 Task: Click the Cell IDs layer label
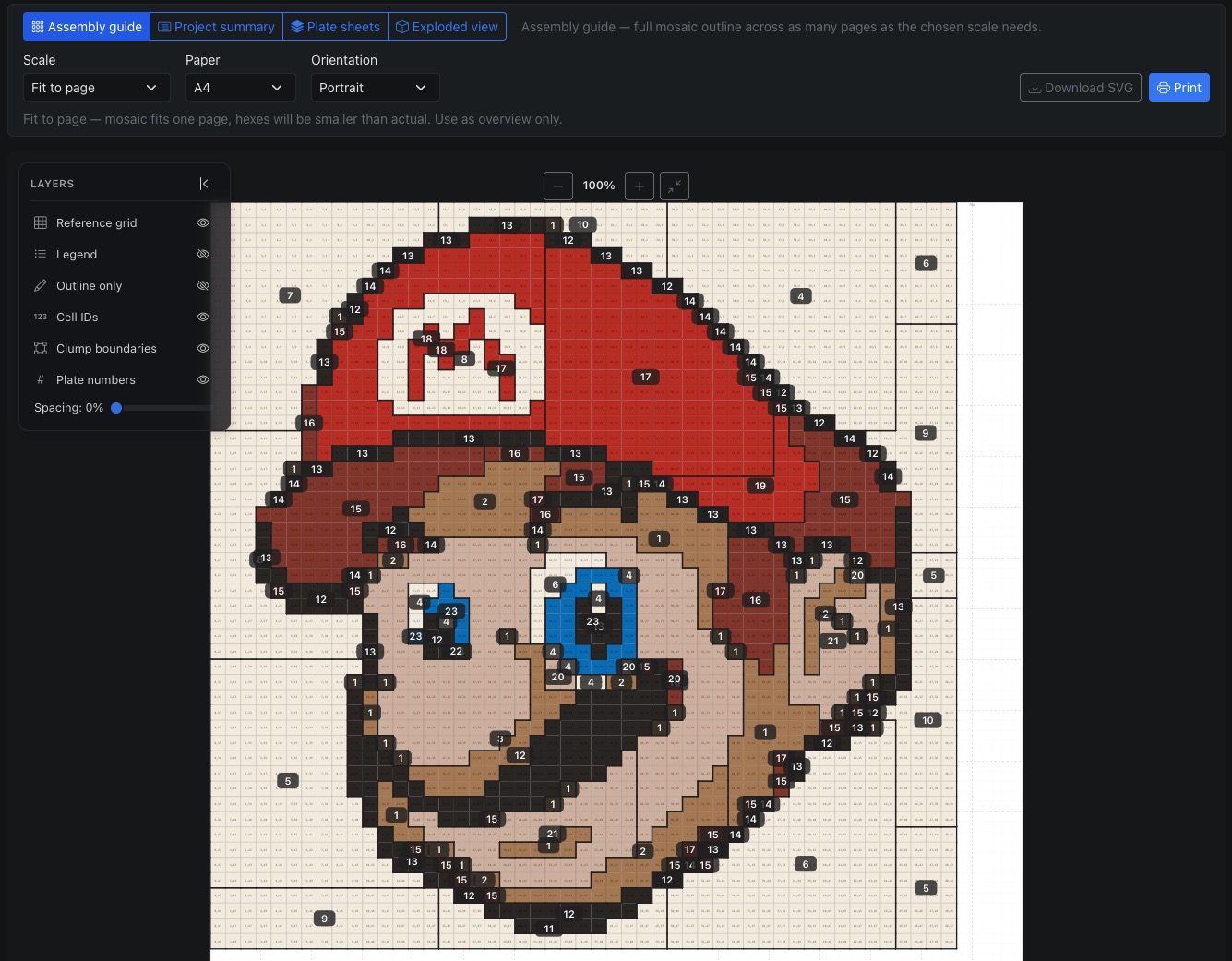(x=77, y=317)
